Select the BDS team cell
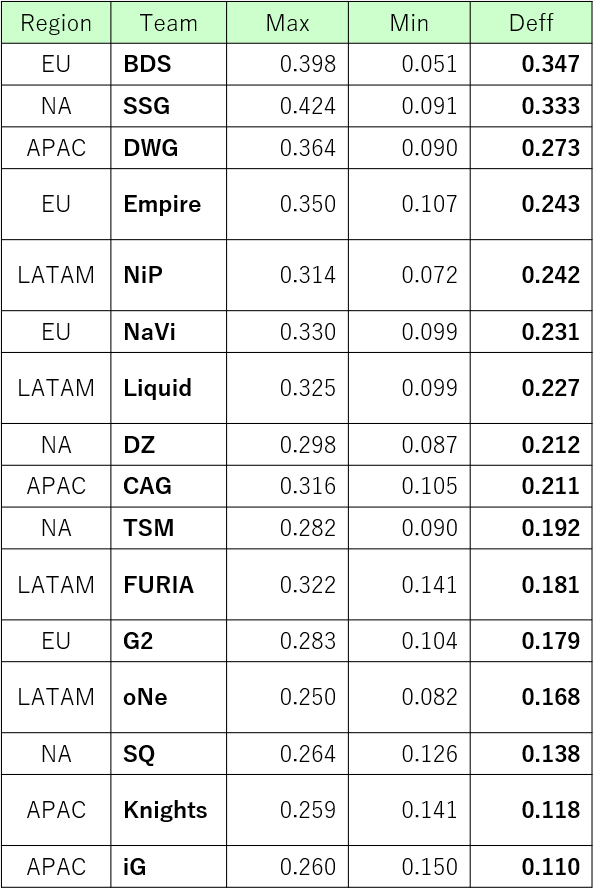The width and height of the screenshot is (594, 894). point(169,64)
